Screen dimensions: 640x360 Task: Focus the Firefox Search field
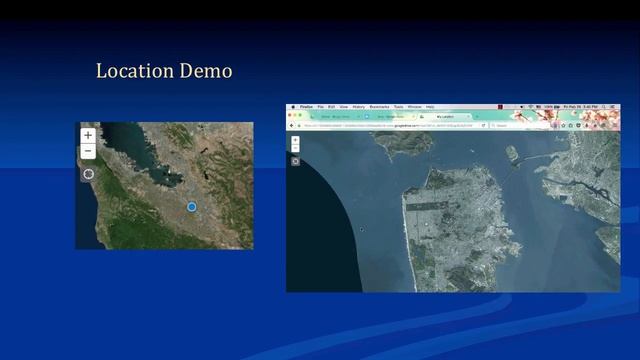tap(519, 126)
